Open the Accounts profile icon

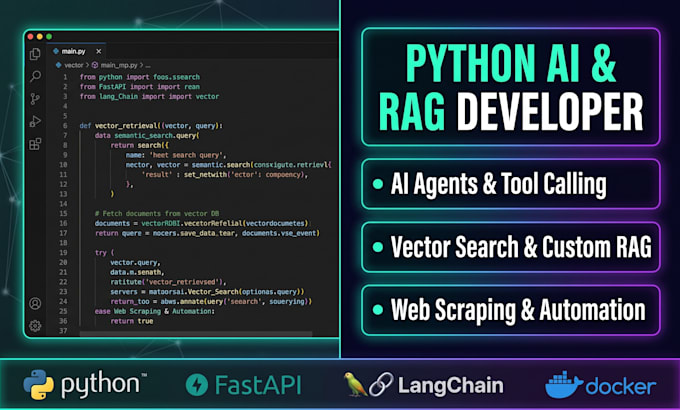pyautogui.click(x=35, y=303)
